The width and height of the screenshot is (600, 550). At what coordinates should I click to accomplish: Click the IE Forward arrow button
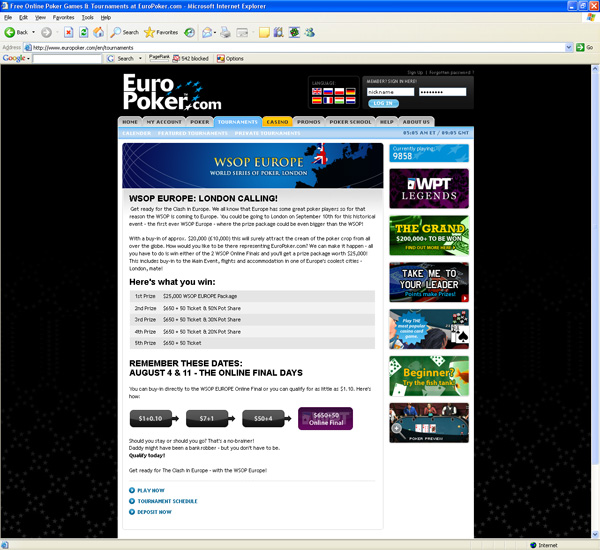[46, 33]
